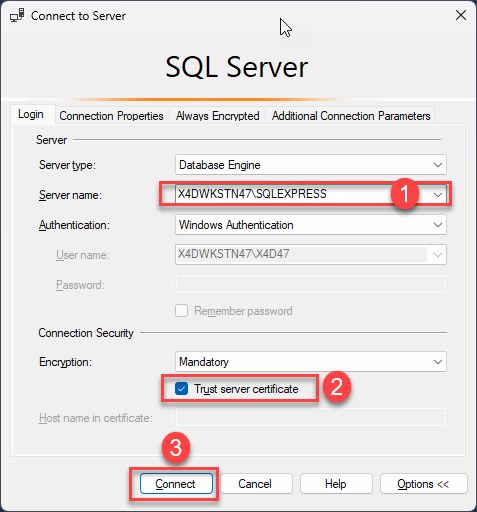This screenshot has height=512, width=477.
Task: Click the Connect button
Action: coord(176,484)
